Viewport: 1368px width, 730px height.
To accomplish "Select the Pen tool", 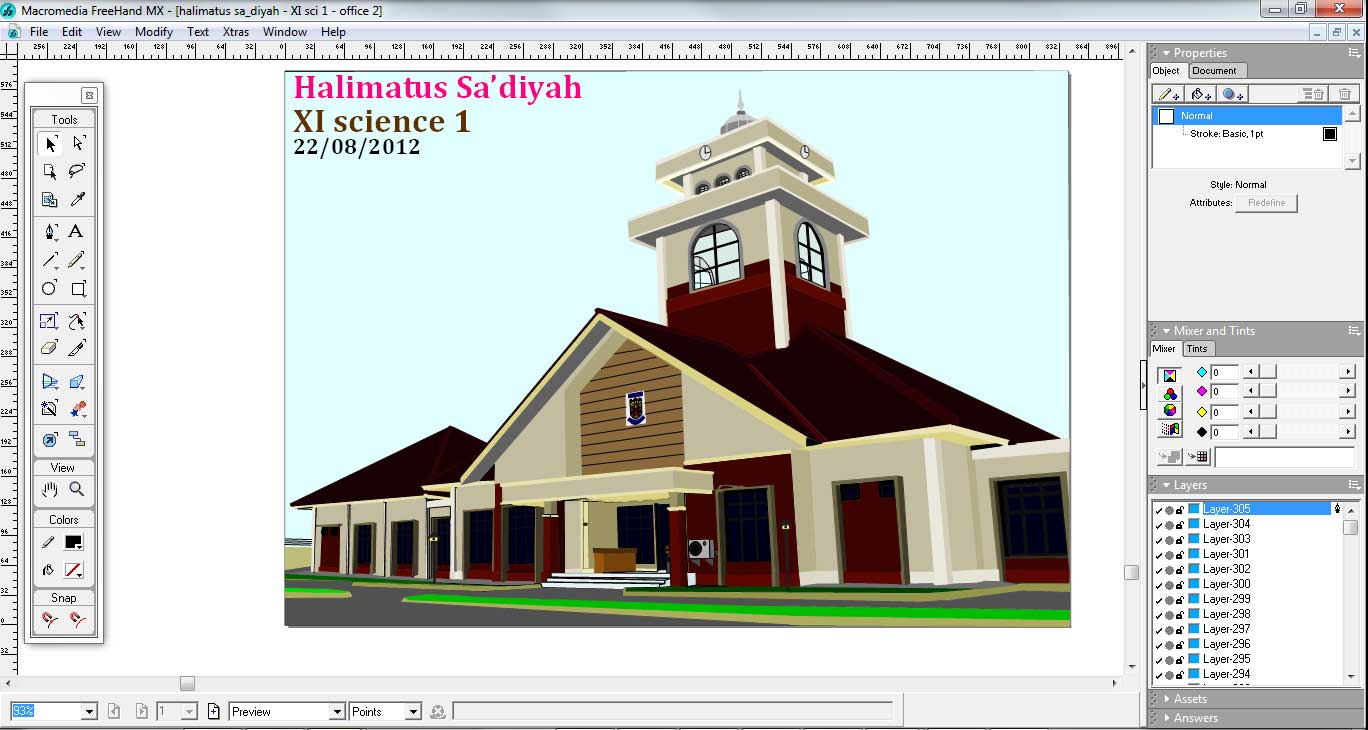I will [x=50, y=232].
